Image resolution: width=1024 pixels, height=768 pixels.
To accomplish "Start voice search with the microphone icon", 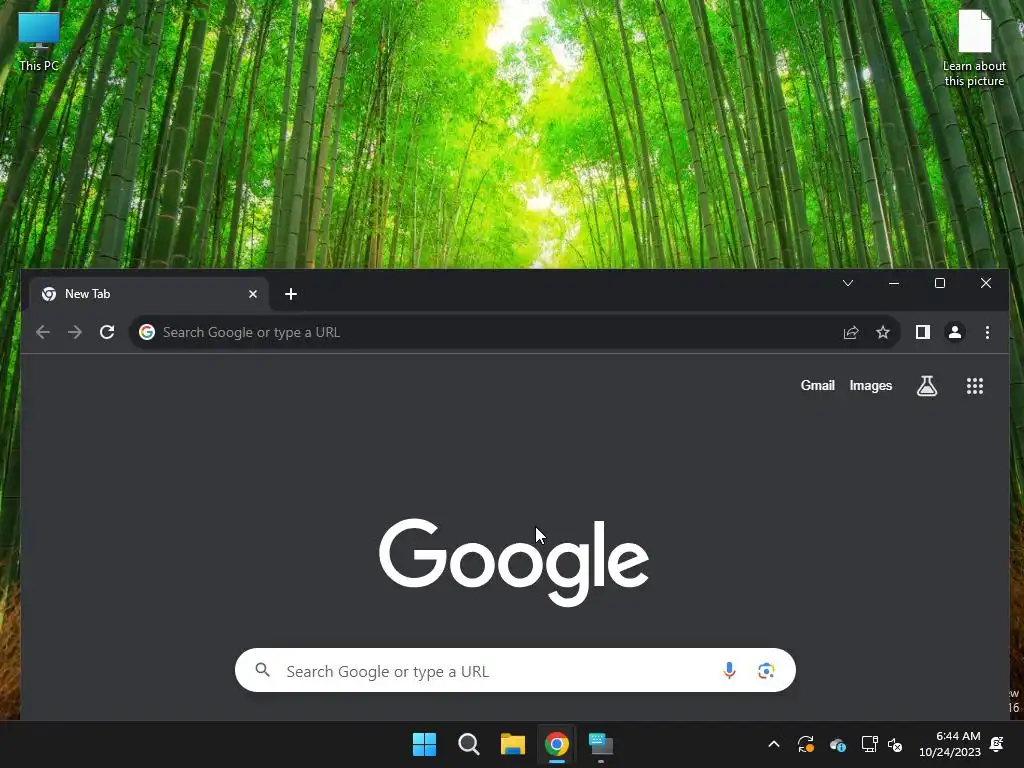I will (x=729, y=671).
